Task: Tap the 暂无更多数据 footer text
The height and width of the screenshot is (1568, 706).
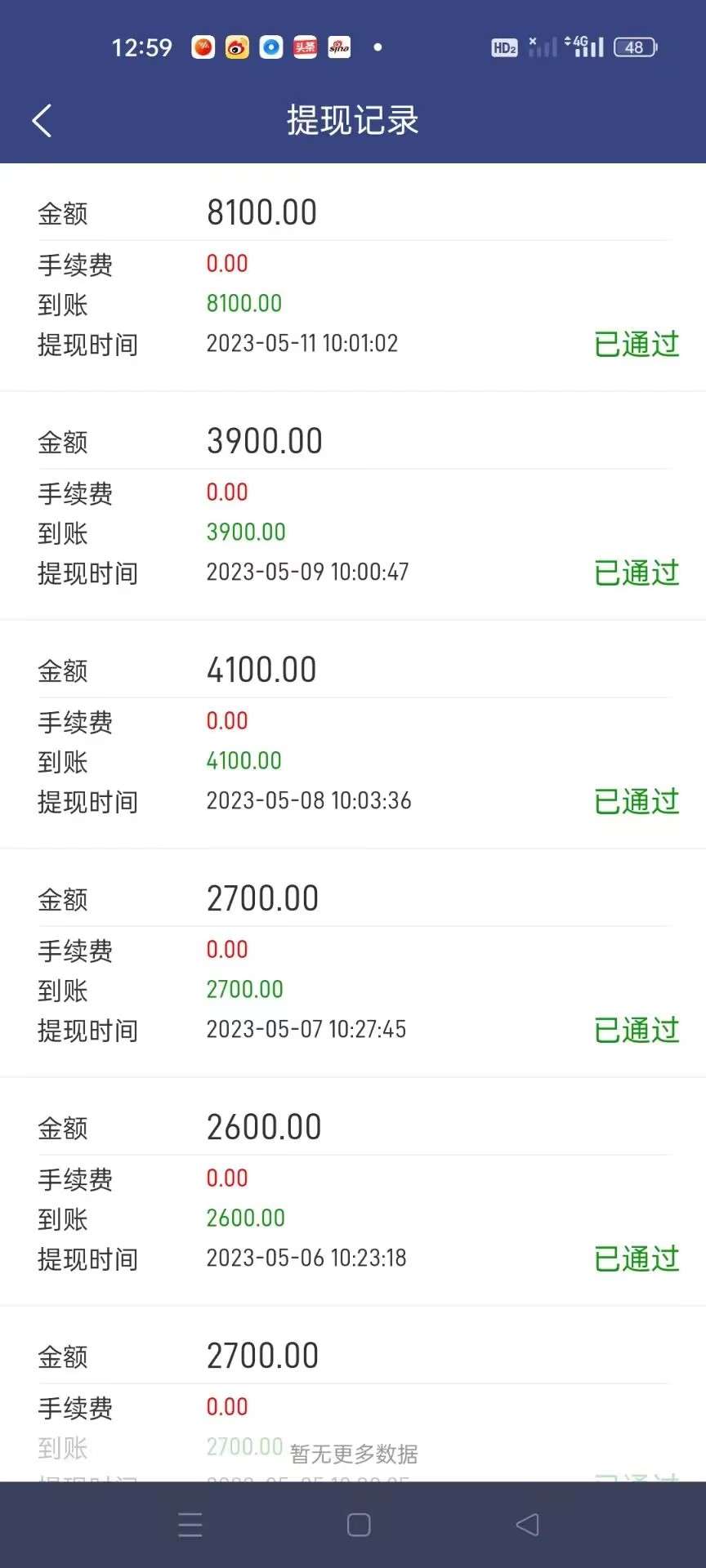Action: (x=354, y=1454)
